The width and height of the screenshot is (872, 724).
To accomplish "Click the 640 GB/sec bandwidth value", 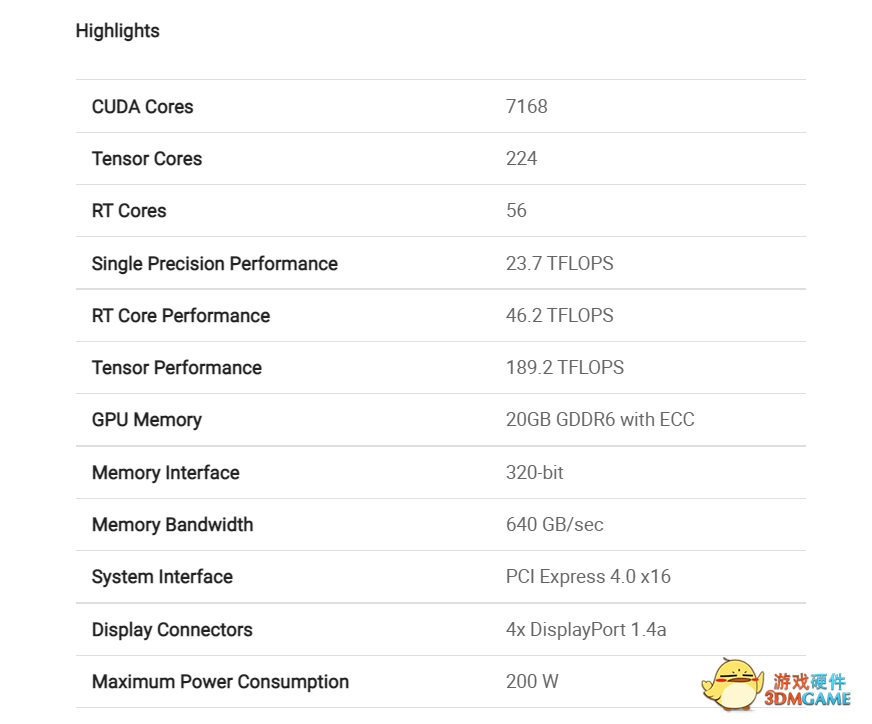I will (554, 525).
